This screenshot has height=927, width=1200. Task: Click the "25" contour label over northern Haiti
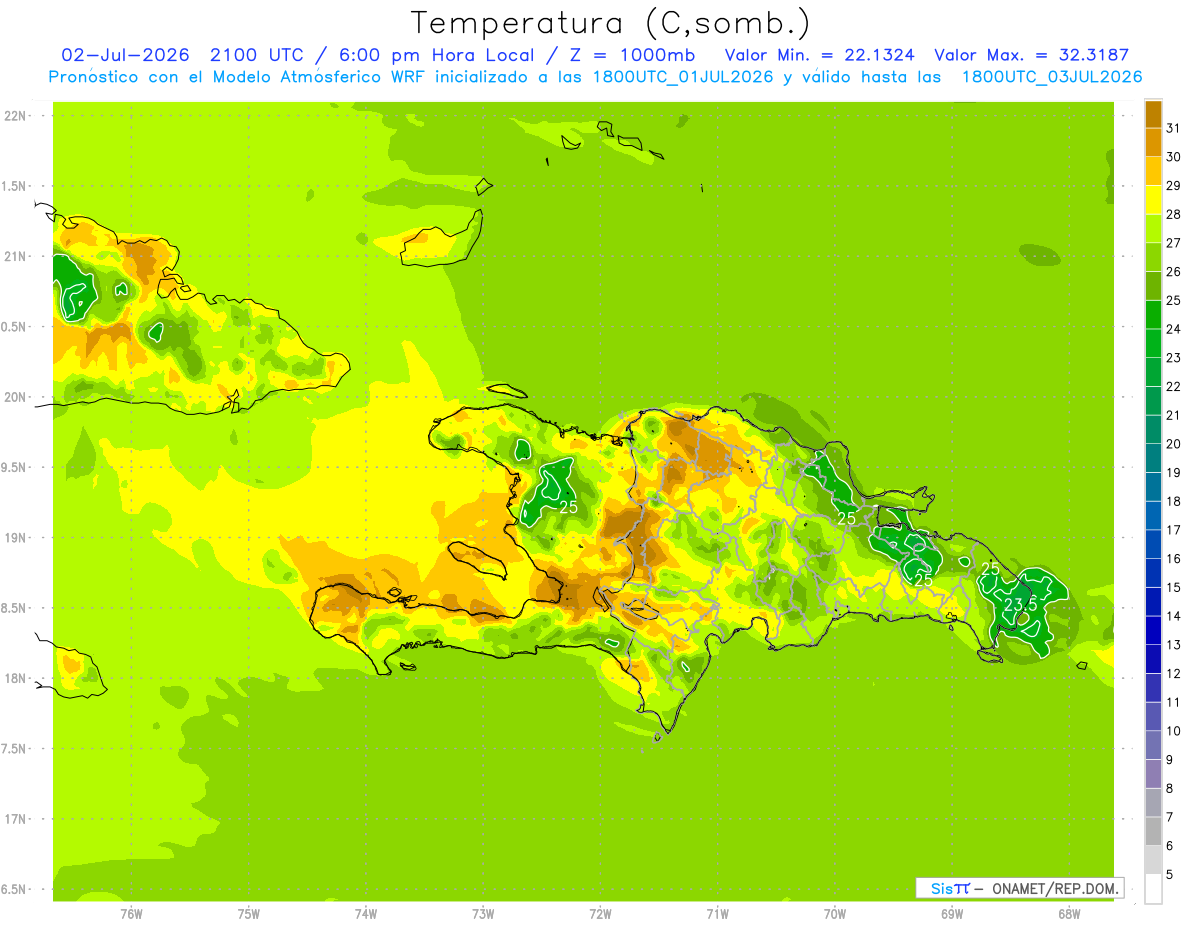(x=568, y=507)
